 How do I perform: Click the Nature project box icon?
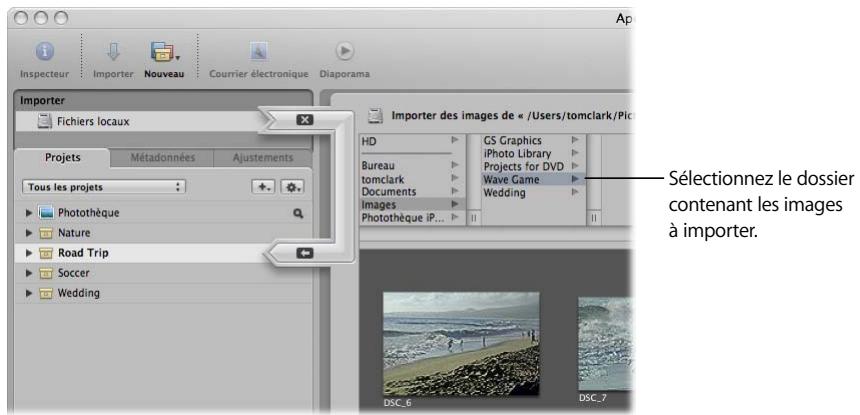pos(46,233)
